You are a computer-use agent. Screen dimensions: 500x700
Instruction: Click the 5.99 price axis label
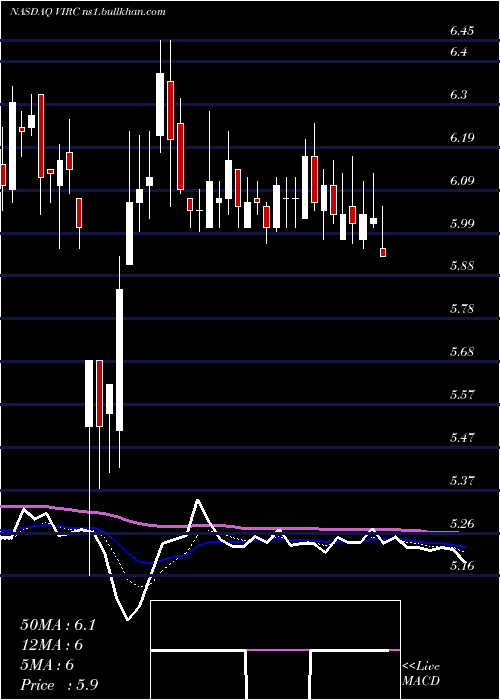(462, 224)
